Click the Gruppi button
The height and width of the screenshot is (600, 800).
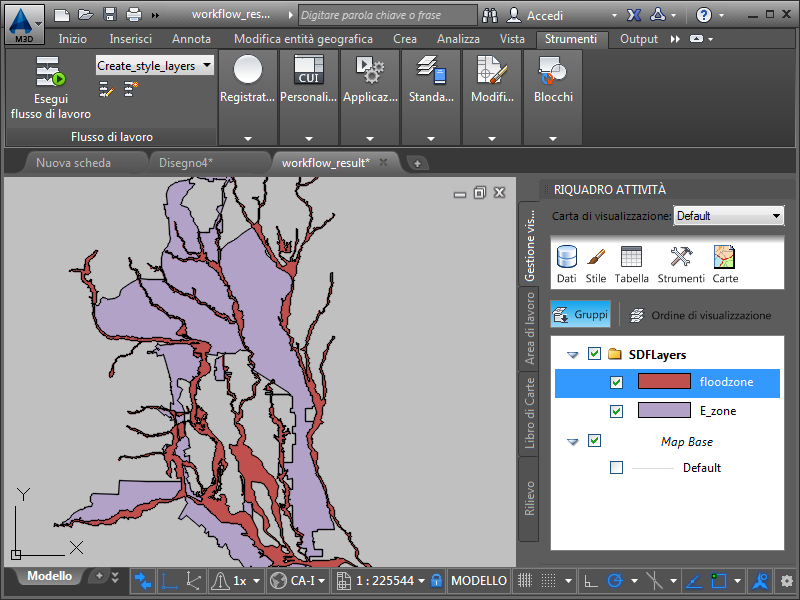click(581, 315)
